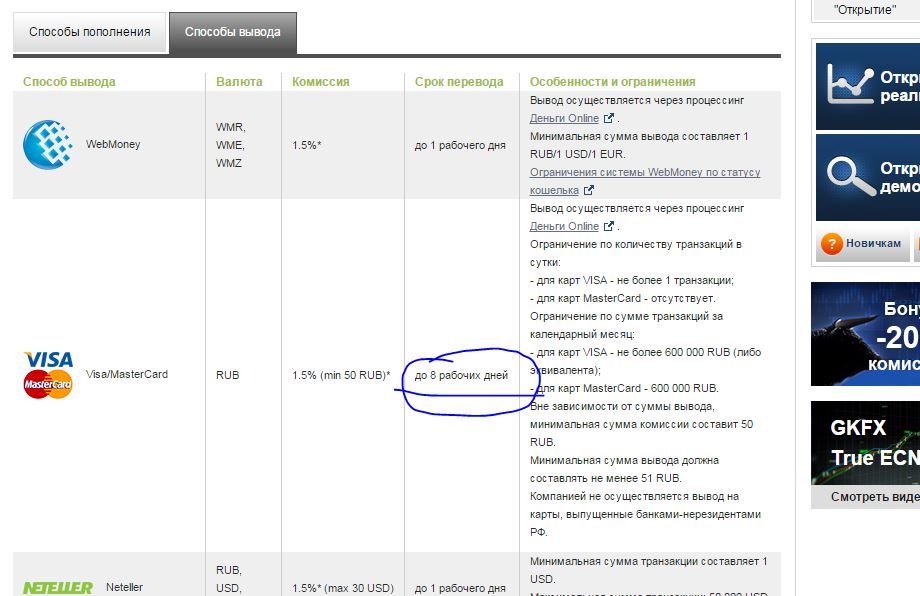Click the 1.5% (min 50 RUB)* commission cell
The width and height of the screenshot is (920, 596).
pyautogui.click(x=341, y=375)
